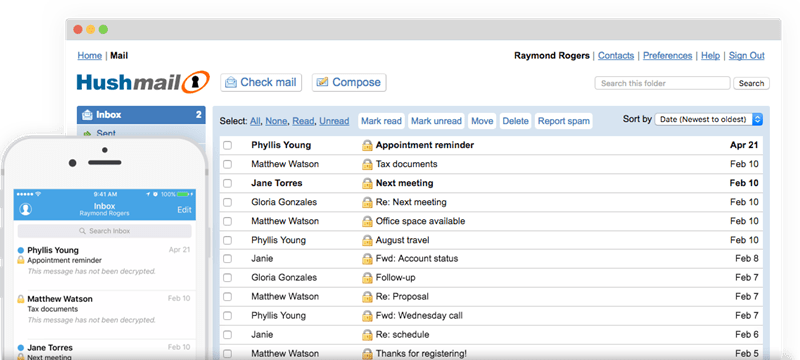
Task: Click the Report spam button
Action: click(x=564, y=121)
